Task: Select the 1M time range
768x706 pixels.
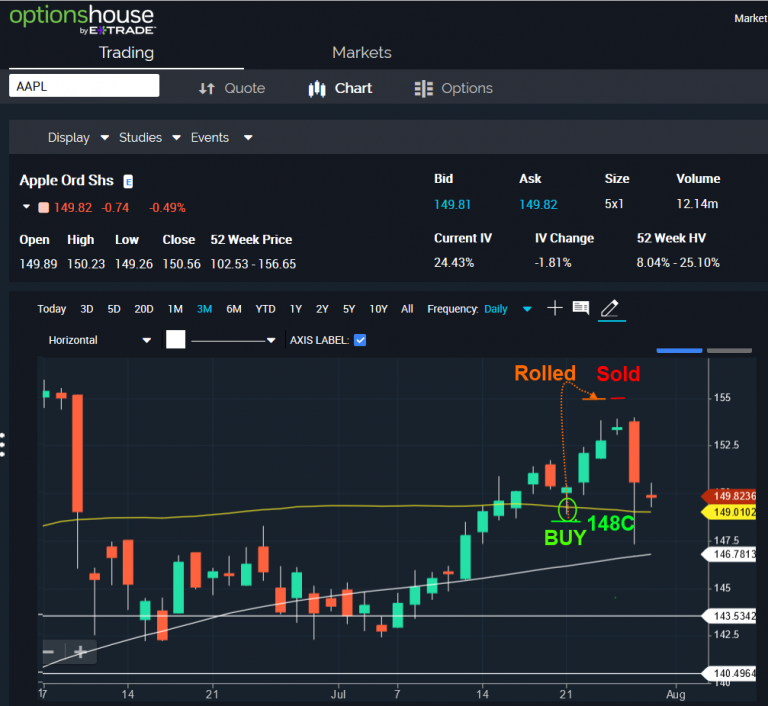Action: 175,309
